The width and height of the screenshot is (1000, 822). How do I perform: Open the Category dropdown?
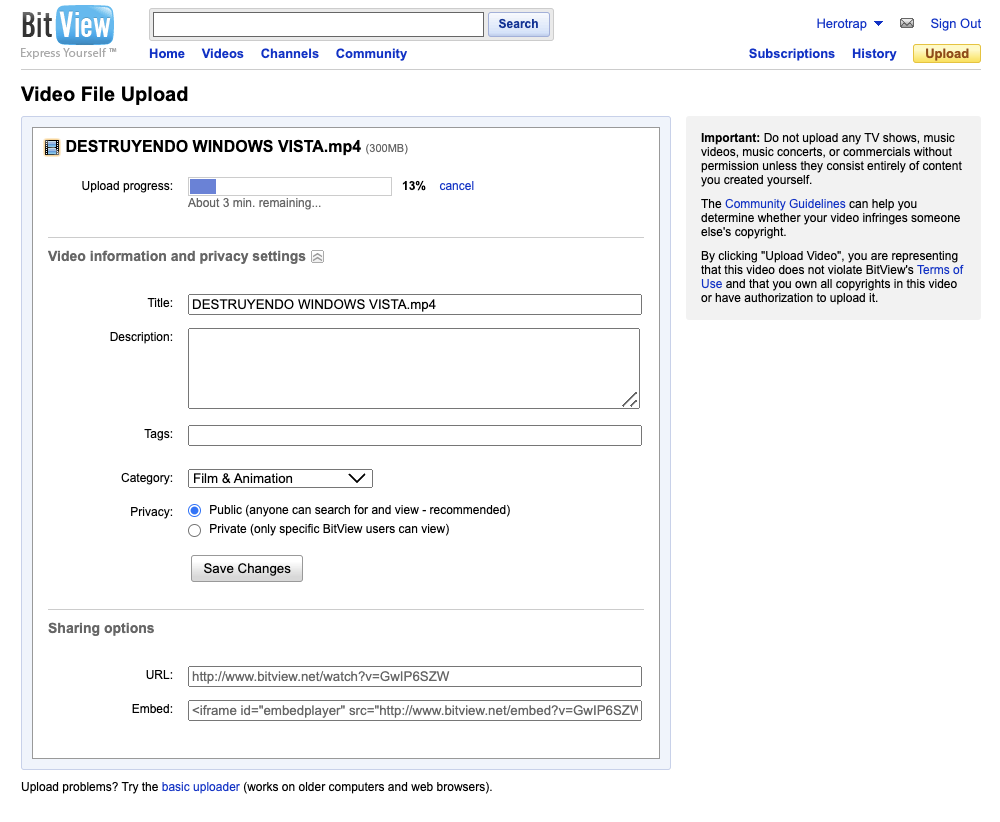click(280, 478)
